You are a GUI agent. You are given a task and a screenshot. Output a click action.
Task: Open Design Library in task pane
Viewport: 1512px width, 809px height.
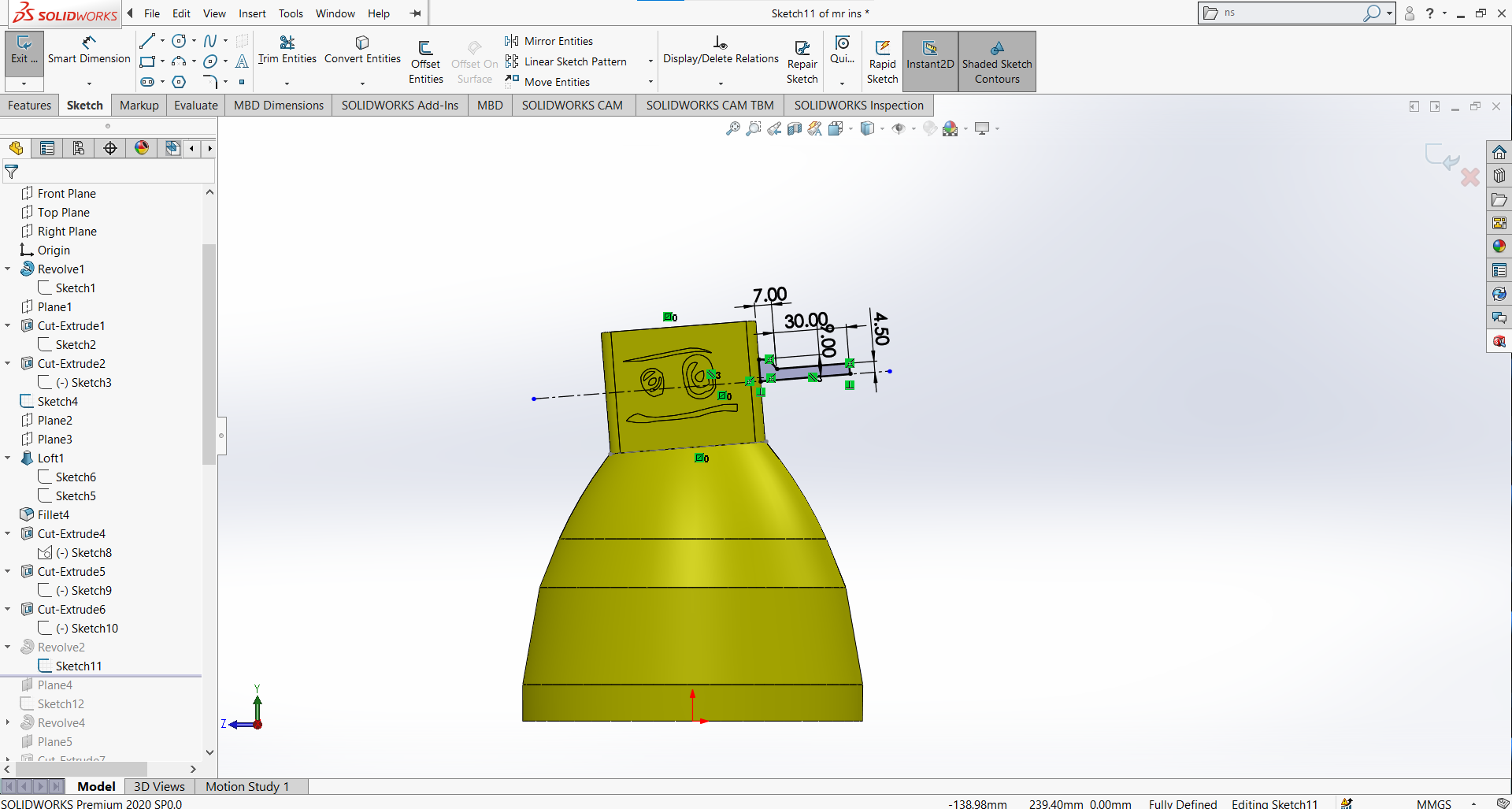[x=1499, y=176]
